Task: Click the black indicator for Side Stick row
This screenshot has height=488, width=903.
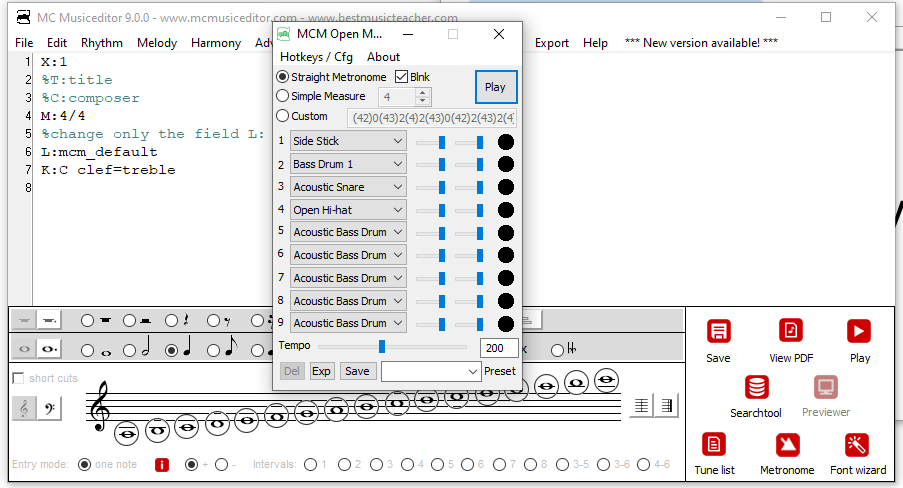Action: click(506, 142)
